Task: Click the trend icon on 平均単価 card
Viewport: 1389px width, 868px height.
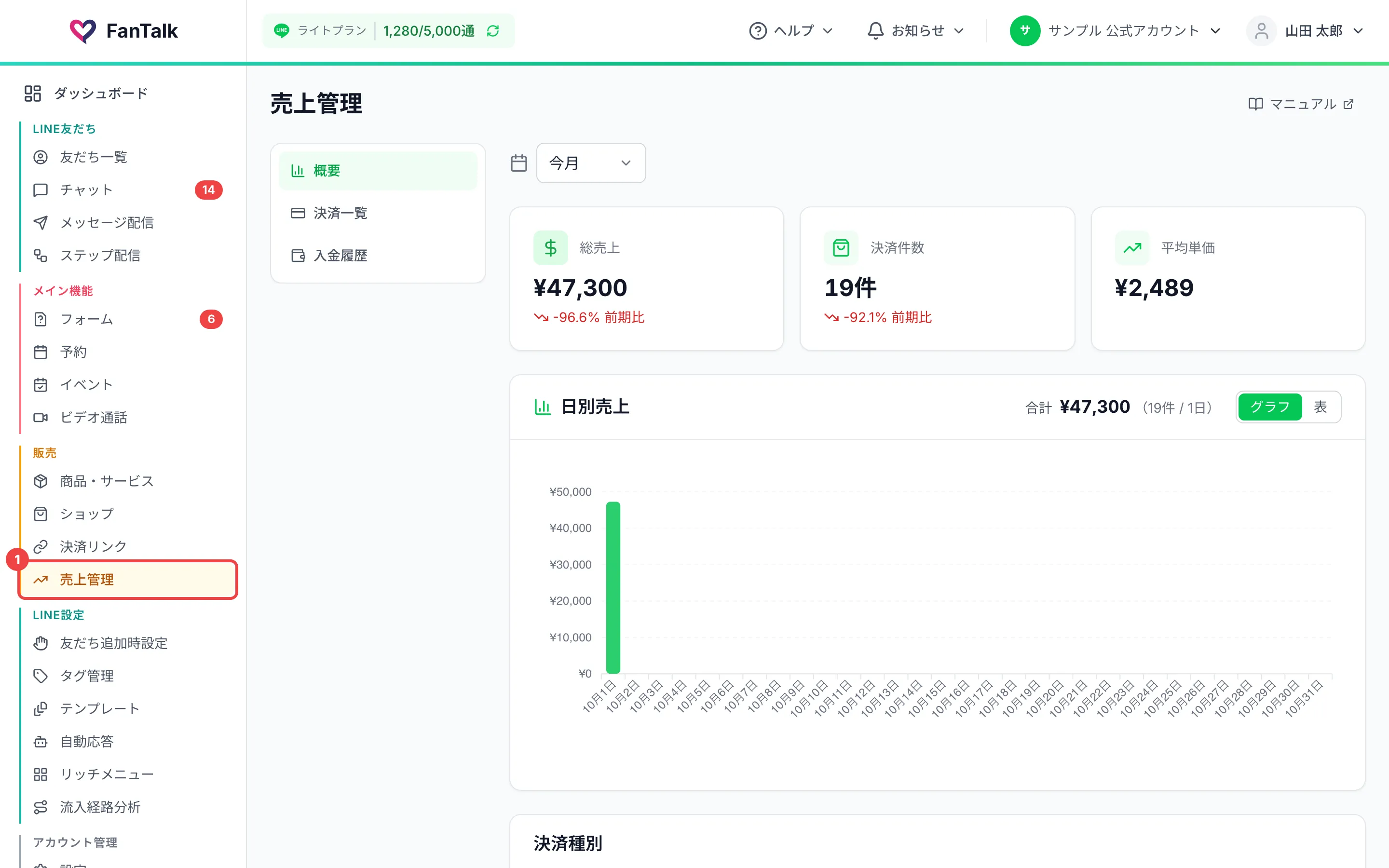Action: (x=1132, y=248)
